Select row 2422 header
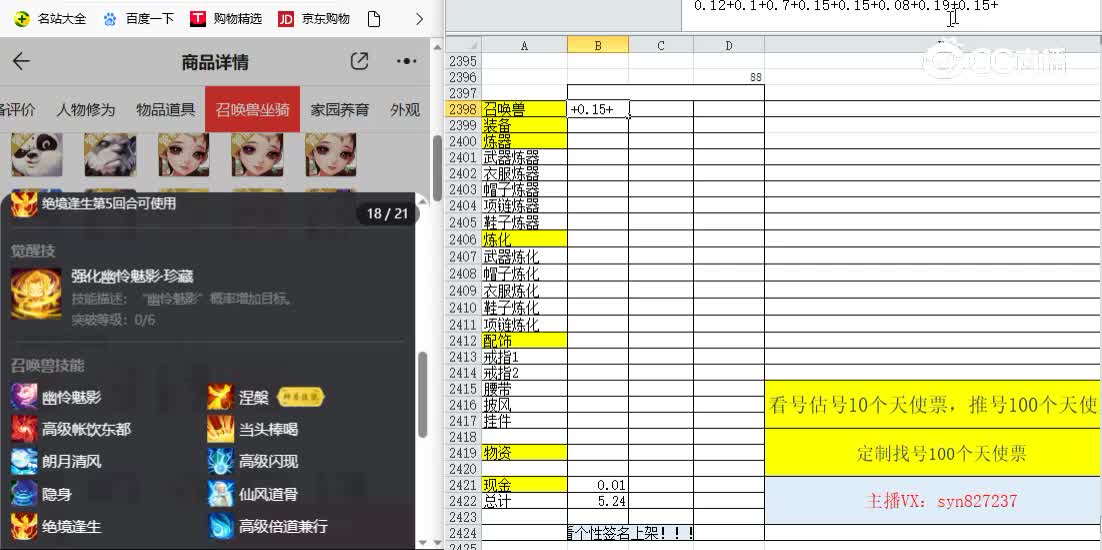This screenshot has height=550, width=1102. click(463, 502)
